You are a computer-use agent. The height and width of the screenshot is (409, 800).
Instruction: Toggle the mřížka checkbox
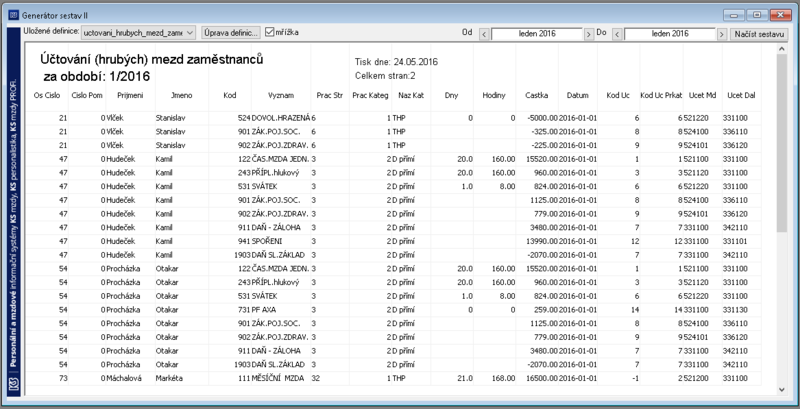click(269, 32)
